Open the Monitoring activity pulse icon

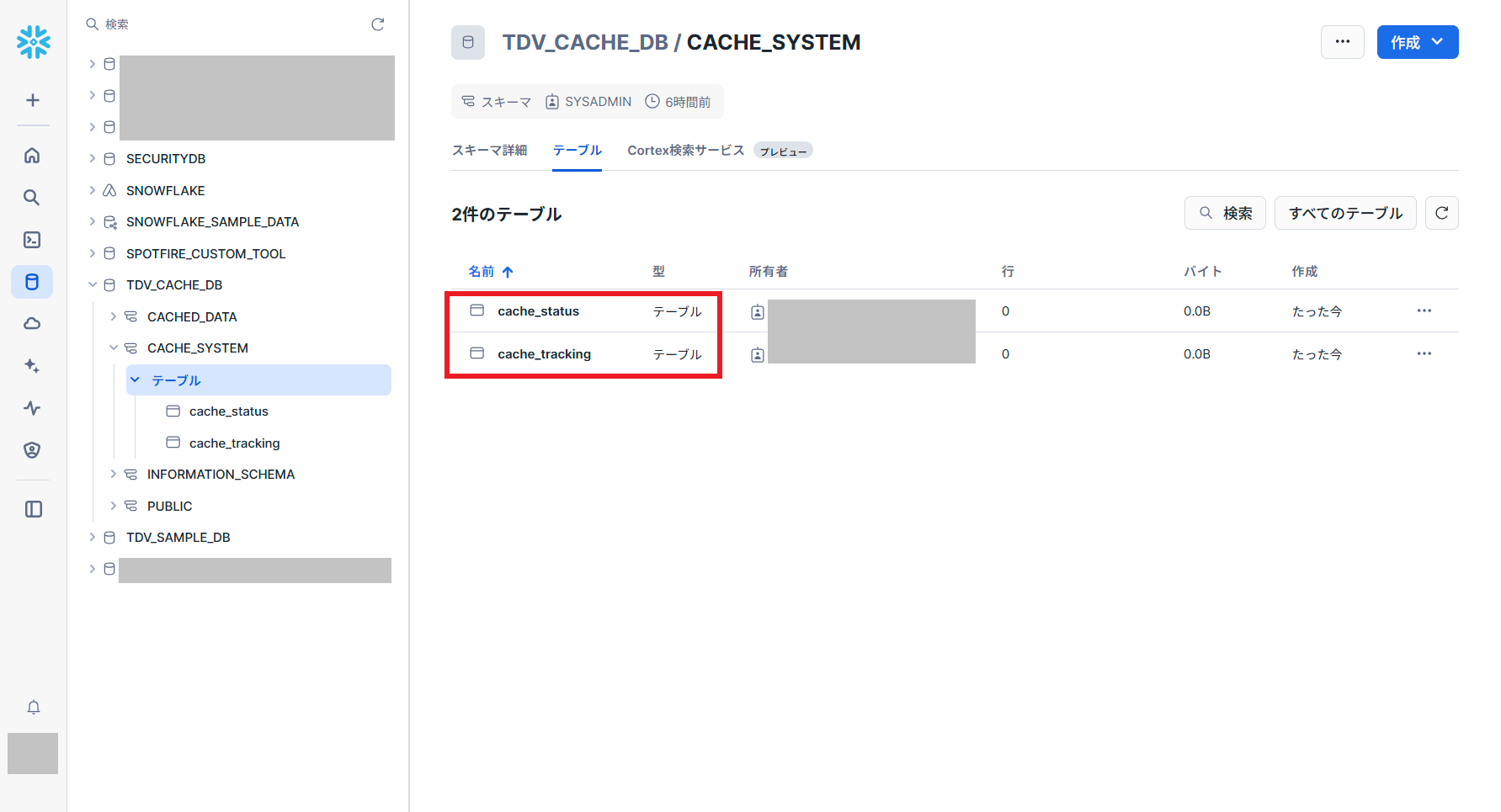[32, 408]
